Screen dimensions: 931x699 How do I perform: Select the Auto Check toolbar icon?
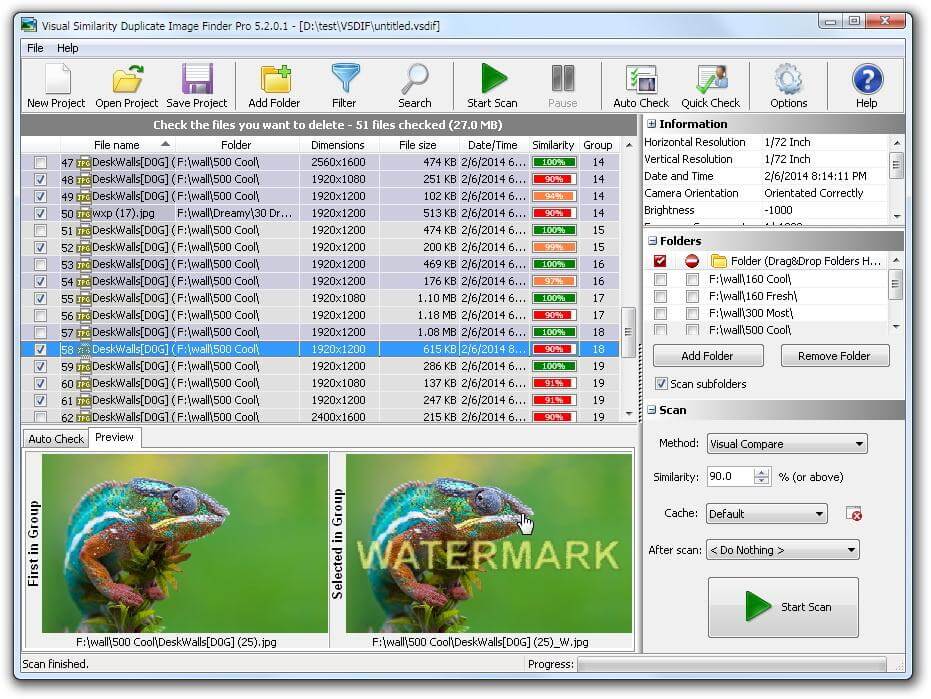[x=640, y=83]
